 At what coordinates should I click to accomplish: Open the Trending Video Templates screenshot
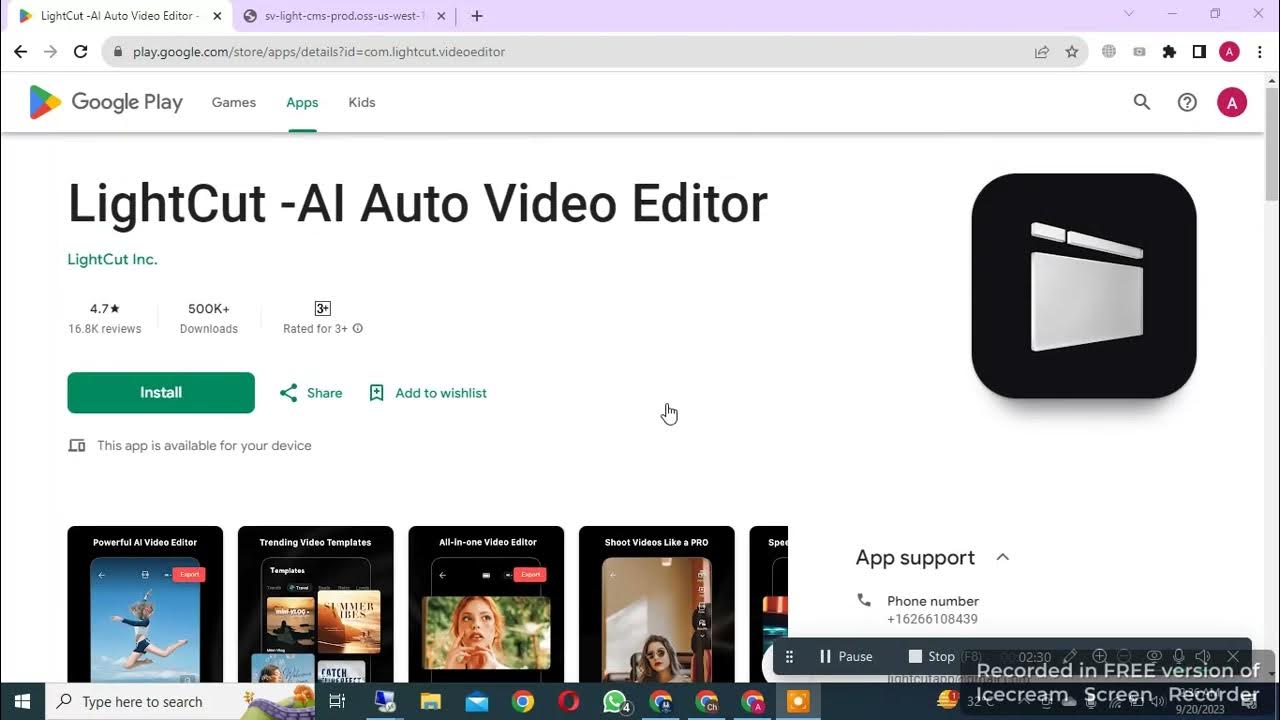pos(315,604)
